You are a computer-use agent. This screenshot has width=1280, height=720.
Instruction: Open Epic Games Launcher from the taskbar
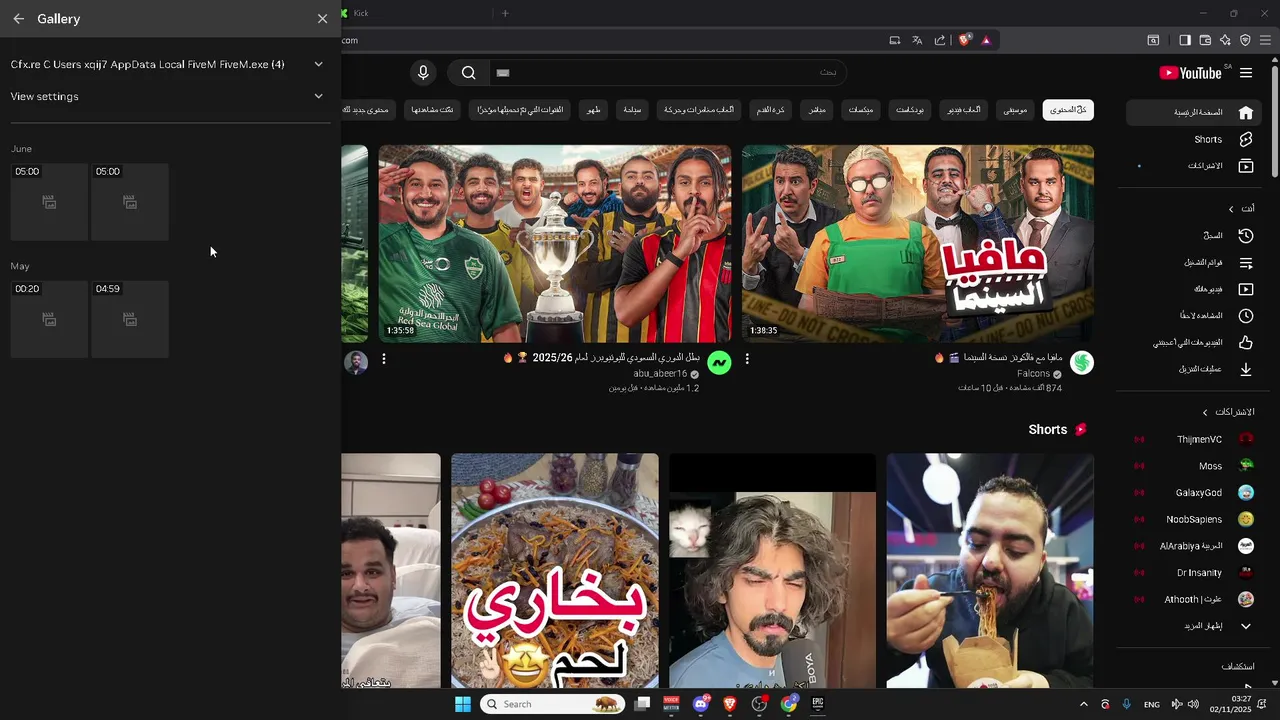(817, 704)
